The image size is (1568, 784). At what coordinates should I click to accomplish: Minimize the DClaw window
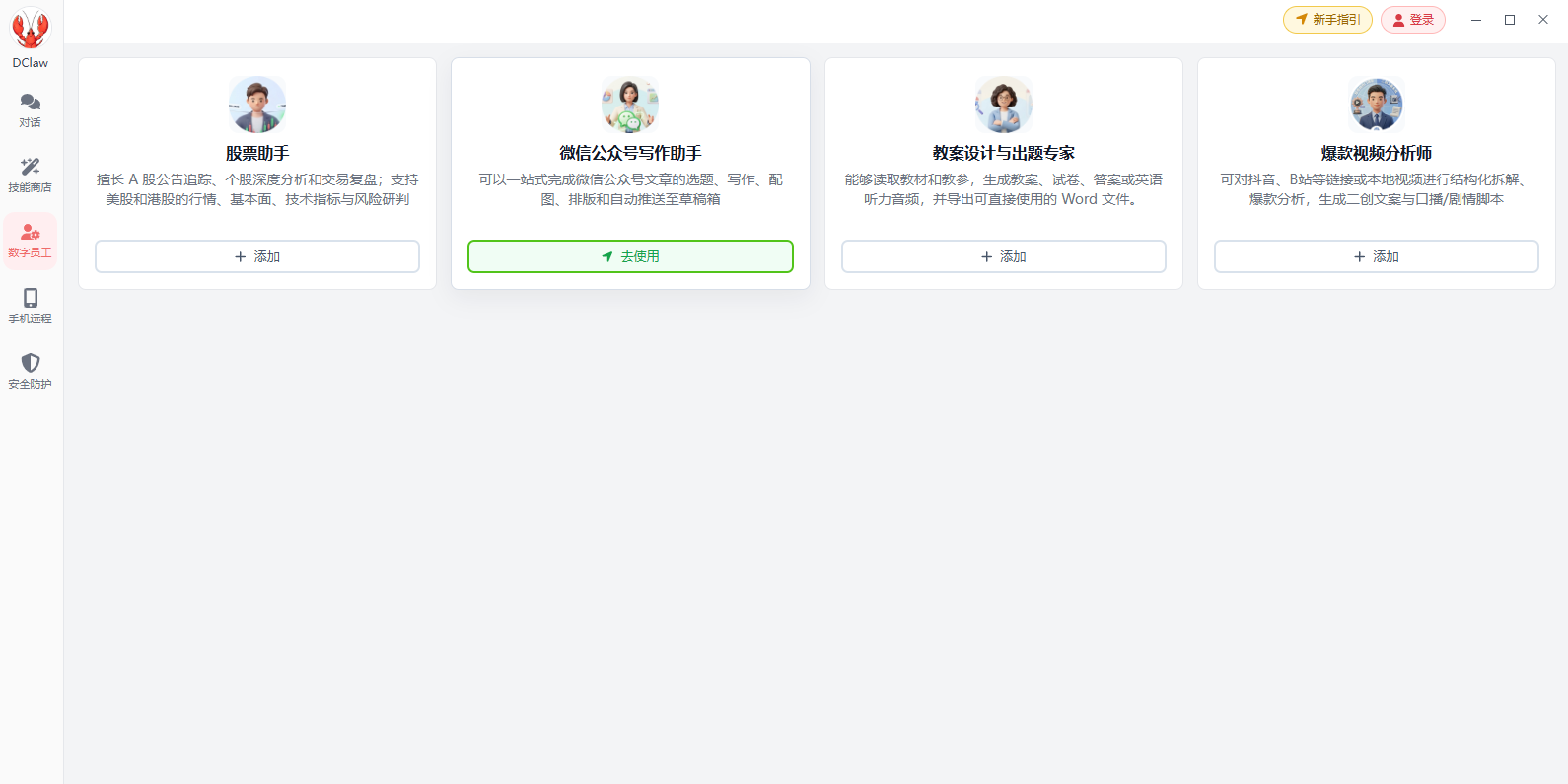pos(1476,20)
